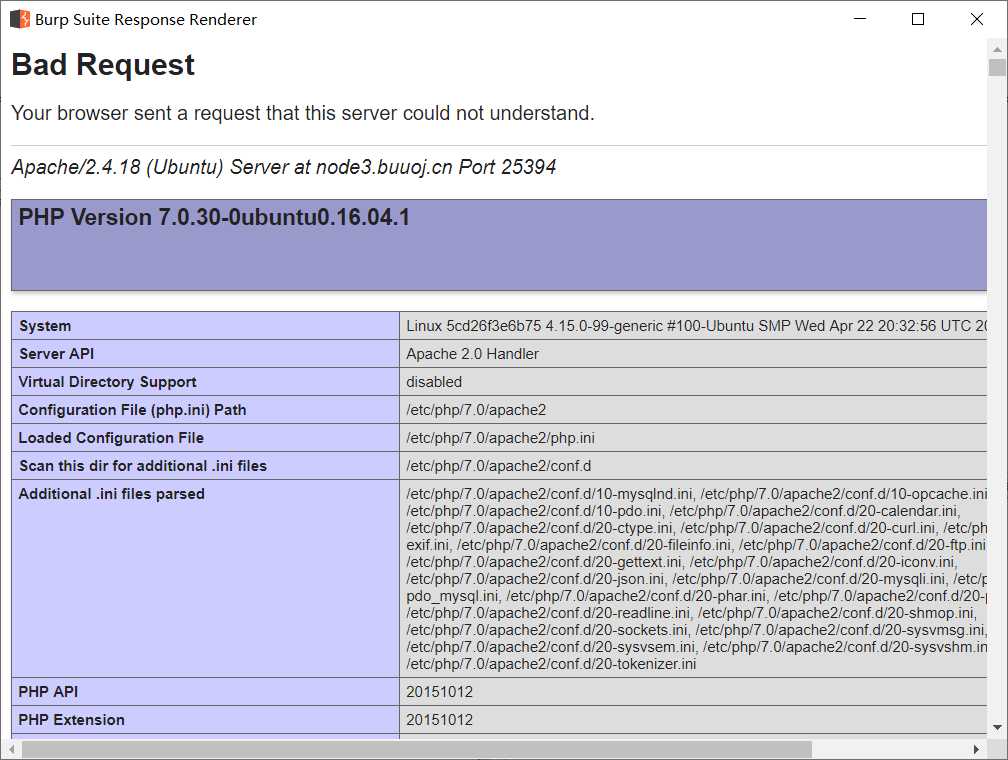Click the 'Burp Suite Response Renderer' window title
The image size is (1008, 760).
146,20
